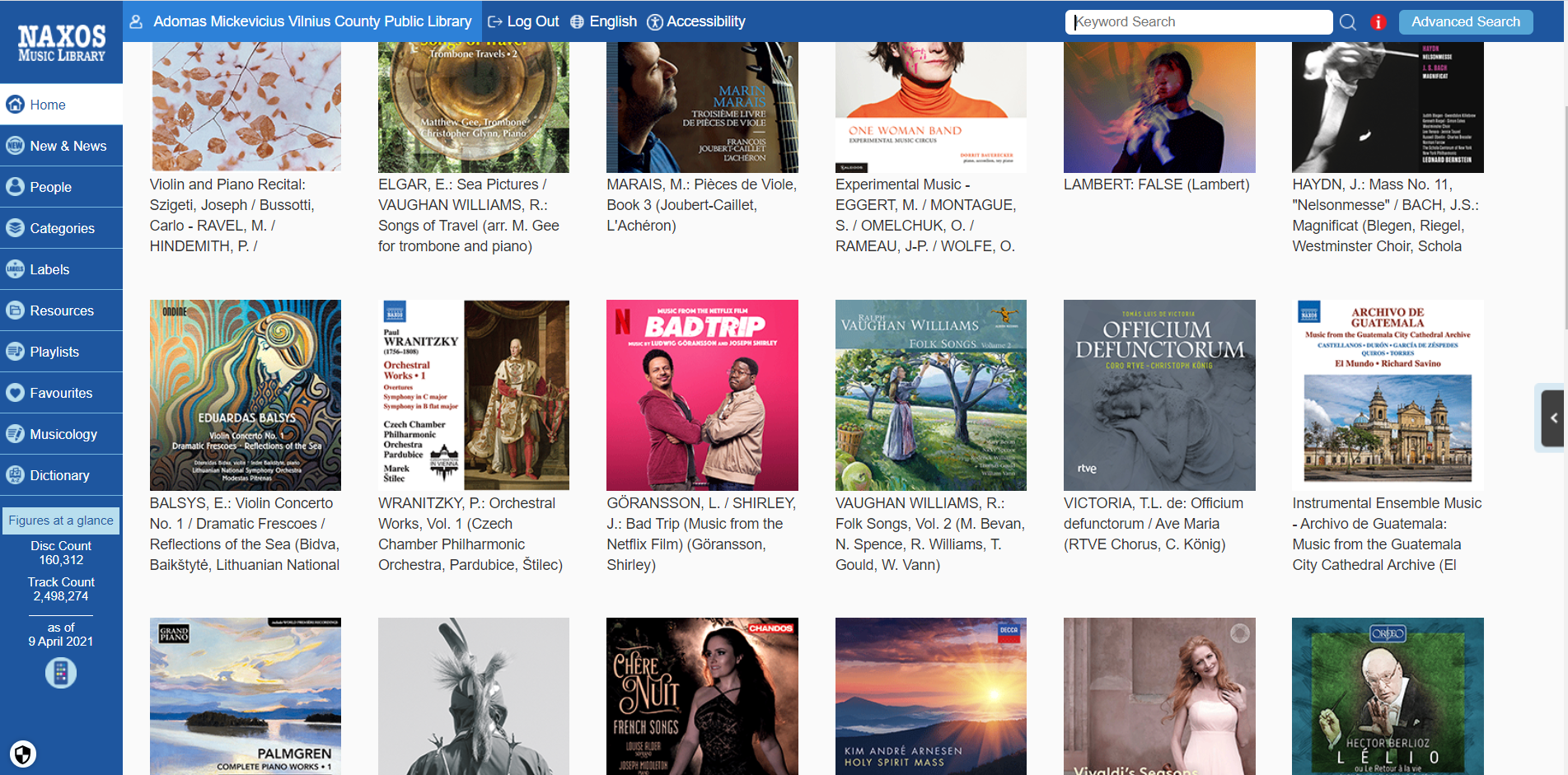The width and height of the screenshot is (1568, 775).
Task: Open the Officium Defunctorum album cover
Action: 1159,395
